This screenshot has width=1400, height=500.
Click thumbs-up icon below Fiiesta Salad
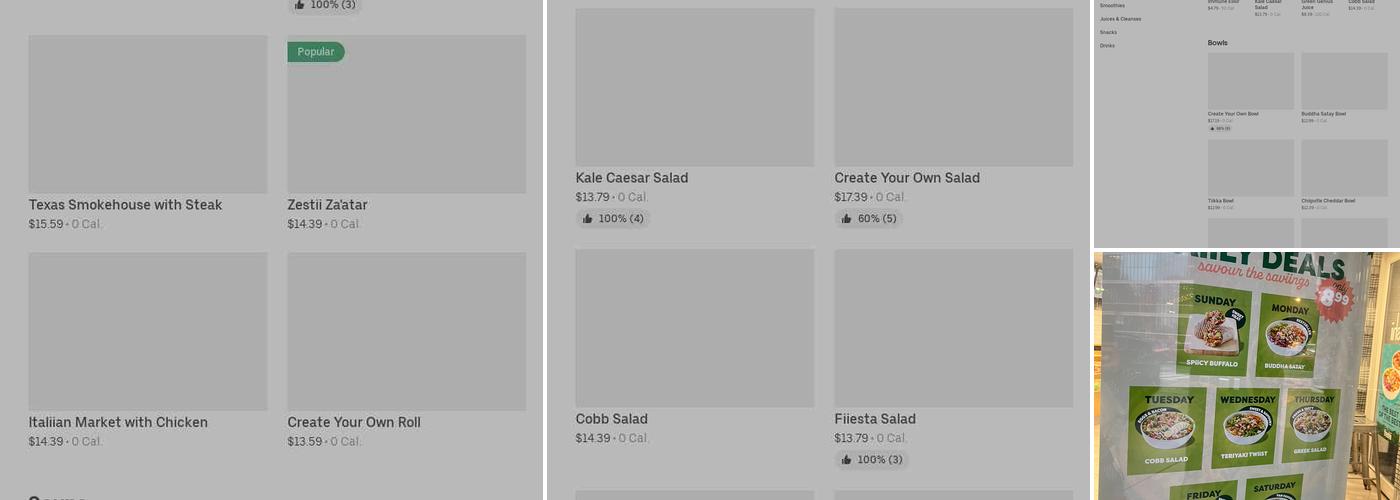point(847,460)
